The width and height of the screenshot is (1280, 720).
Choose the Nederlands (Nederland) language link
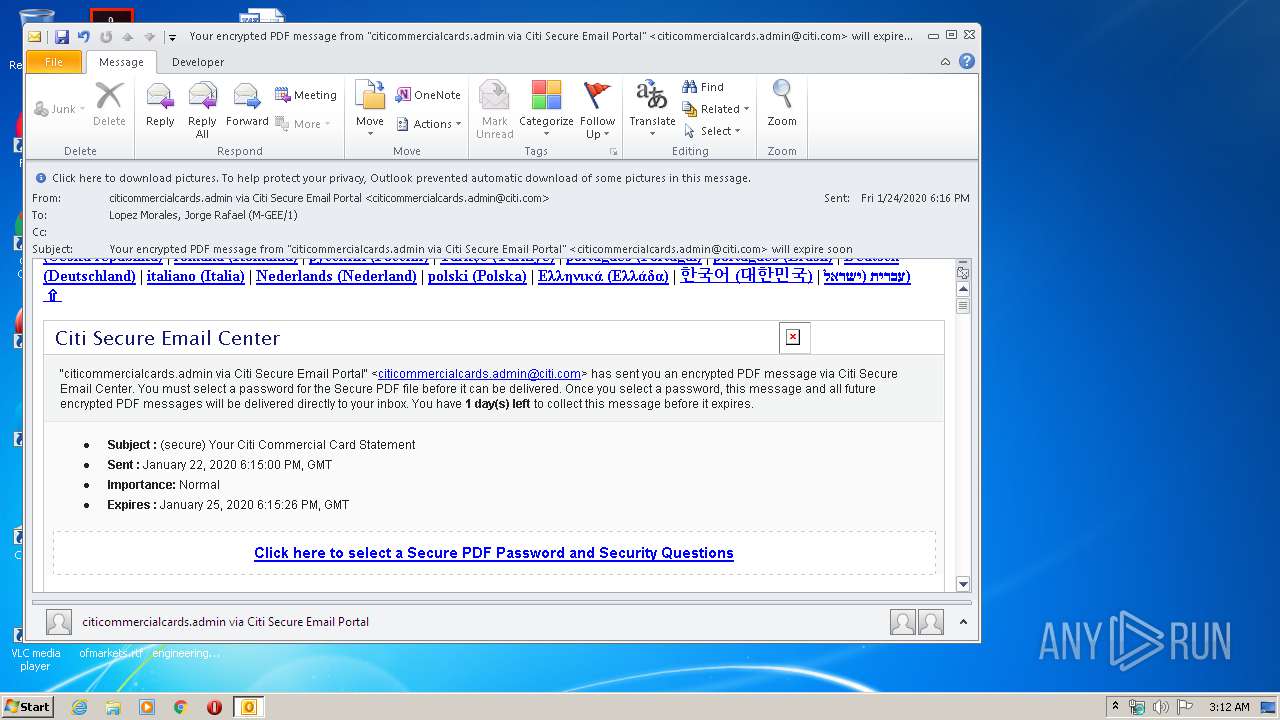point(336,276)
